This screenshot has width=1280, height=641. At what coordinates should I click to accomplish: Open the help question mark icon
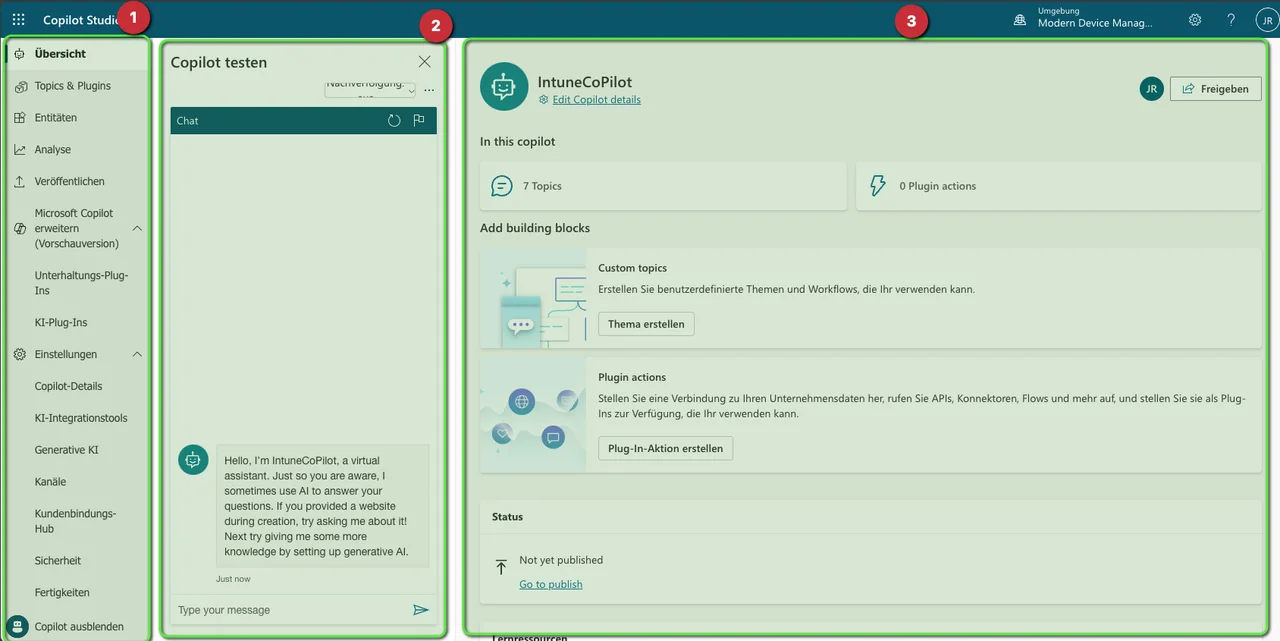1231,20
